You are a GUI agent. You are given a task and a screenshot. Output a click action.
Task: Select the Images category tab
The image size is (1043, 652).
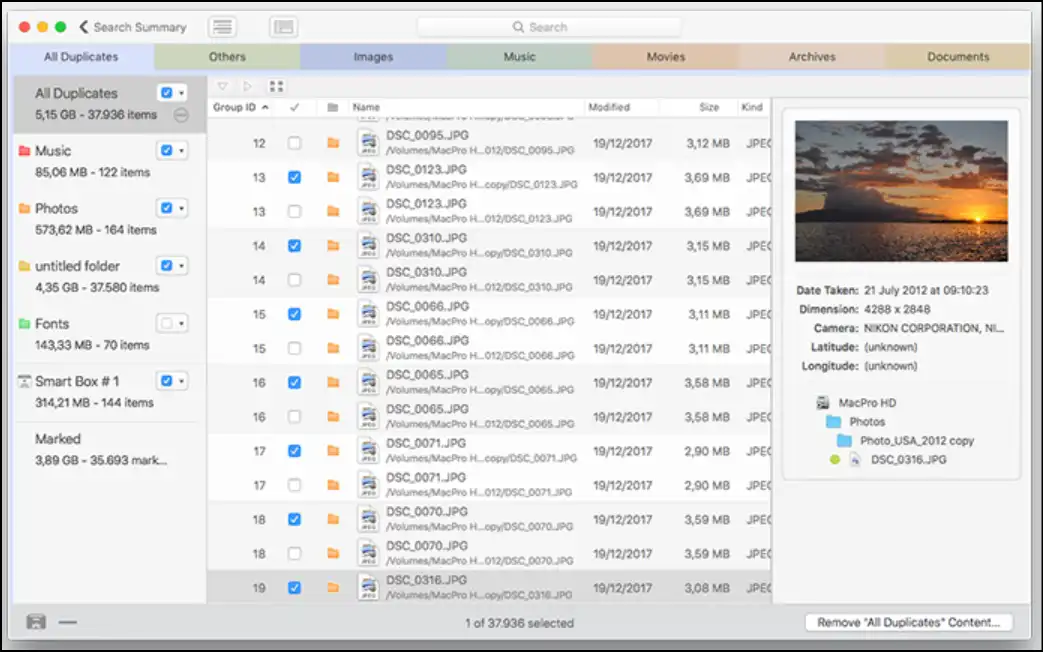click(x=372, y=57)
